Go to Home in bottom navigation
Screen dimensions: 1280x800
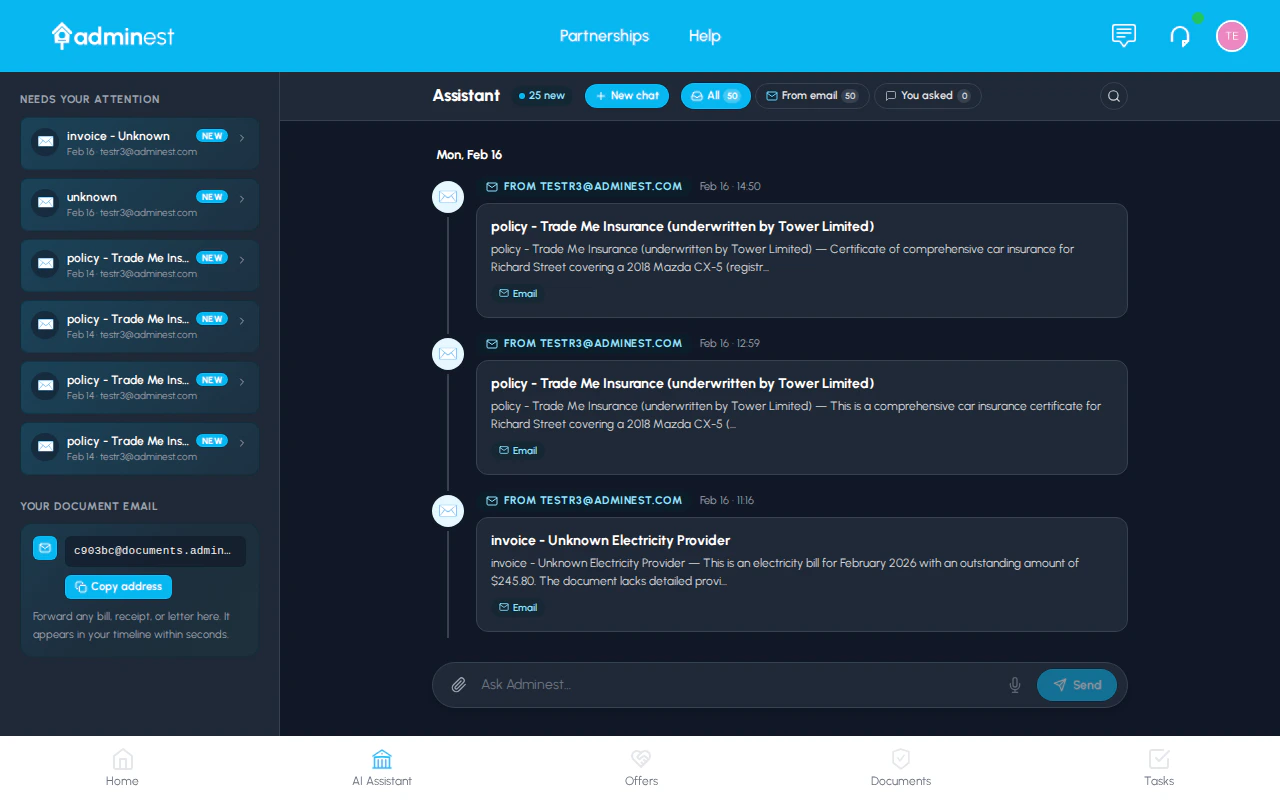122,768
